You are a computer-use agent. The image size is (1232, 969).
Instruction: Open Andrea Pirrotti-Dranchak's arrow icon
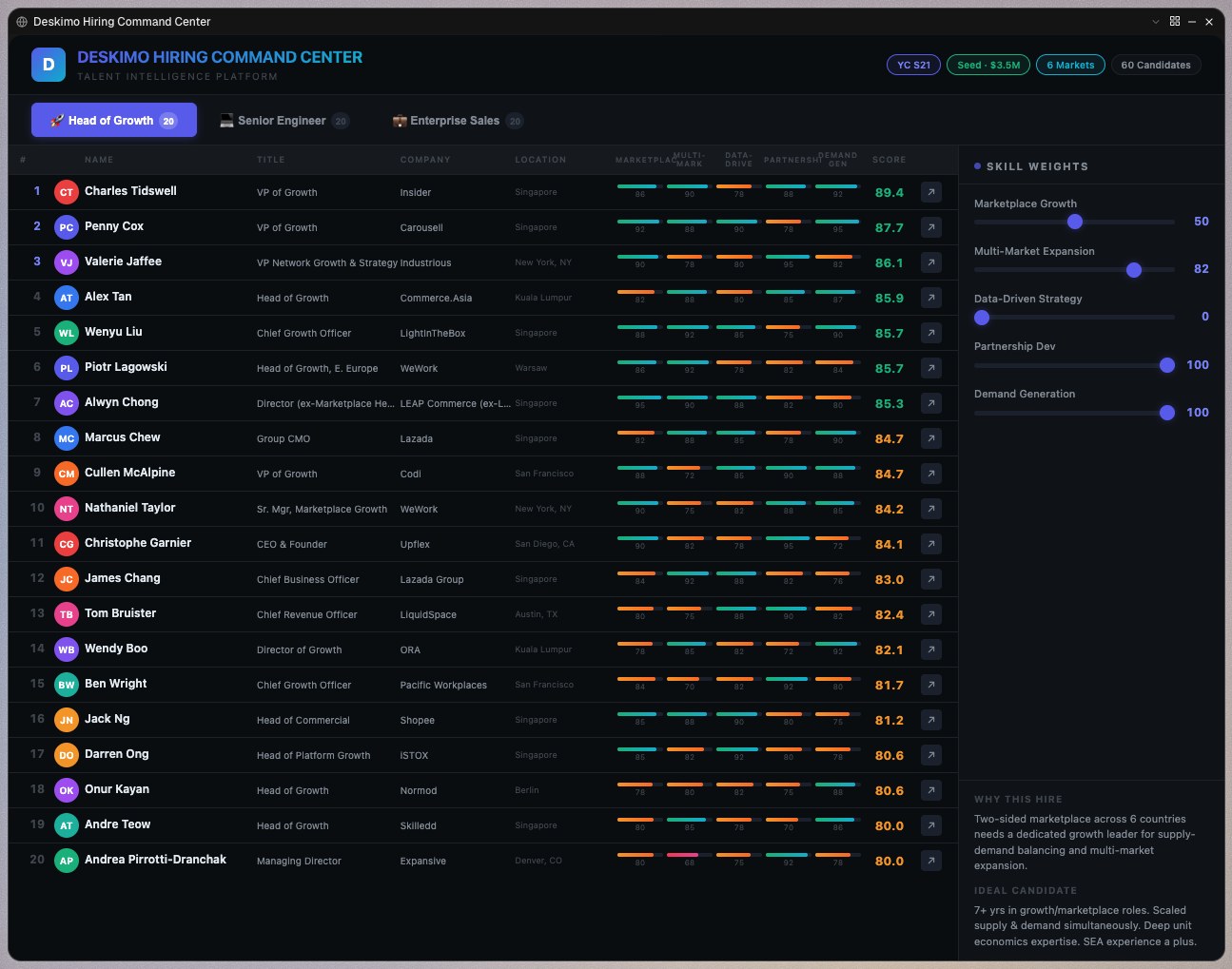point(931,861)
